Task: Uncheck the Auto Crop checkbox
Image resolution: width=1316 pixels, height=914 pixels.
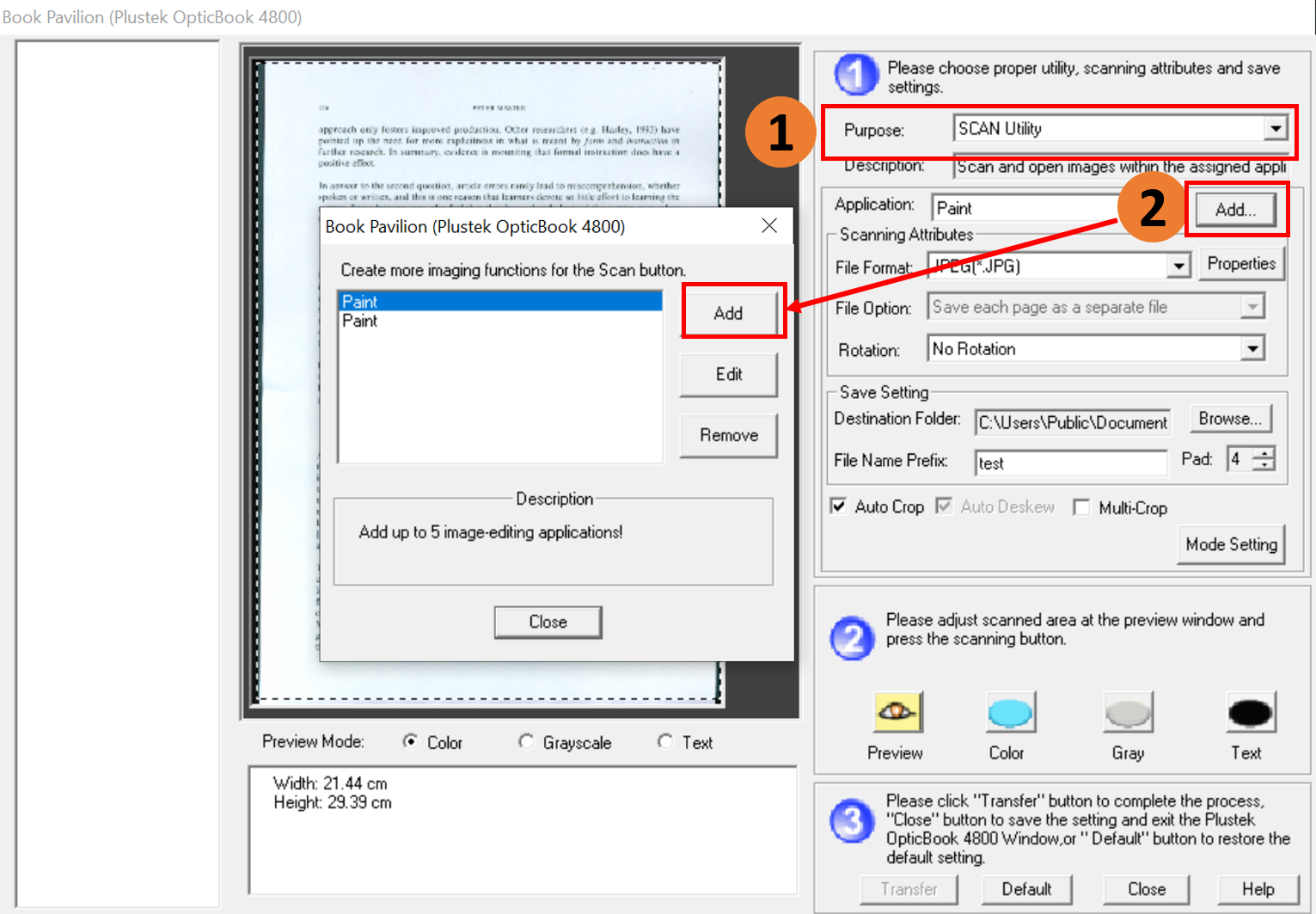Action: [x=839, y=506]
